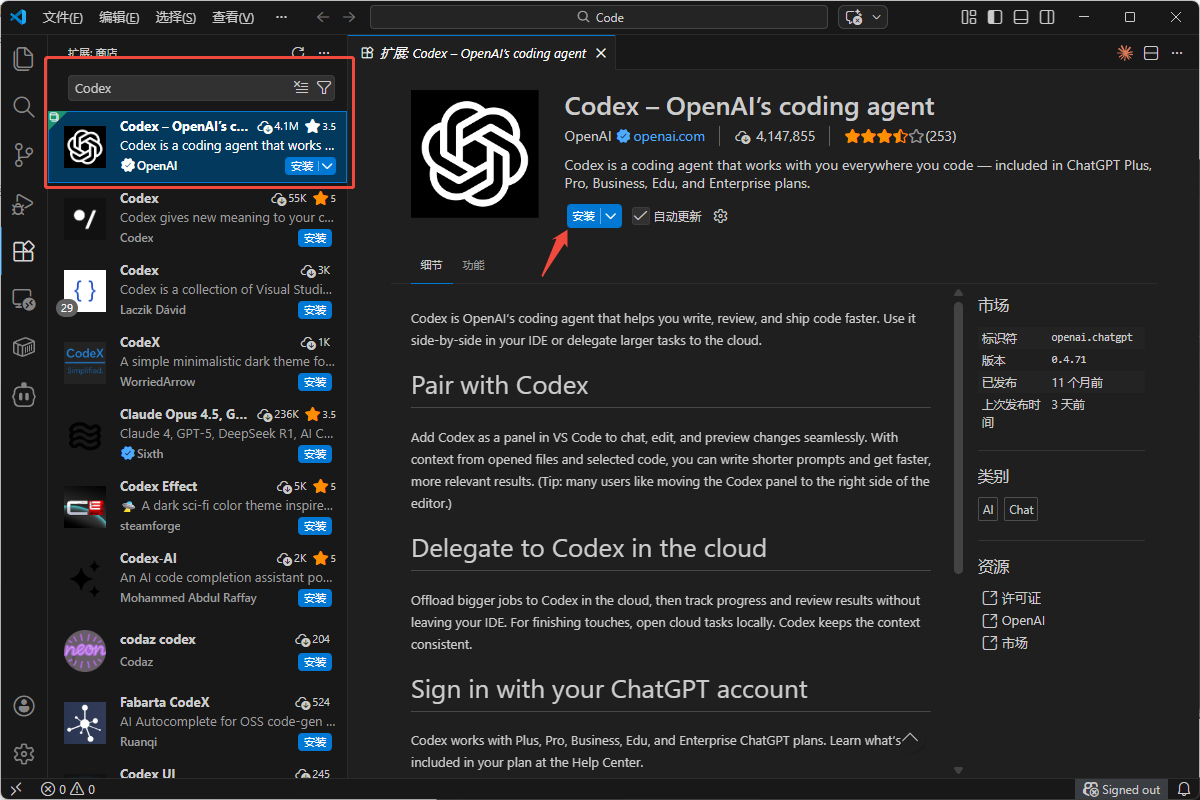Go back with the navigation arrow
Screen dimensions: 1200x800
[322, 17]
